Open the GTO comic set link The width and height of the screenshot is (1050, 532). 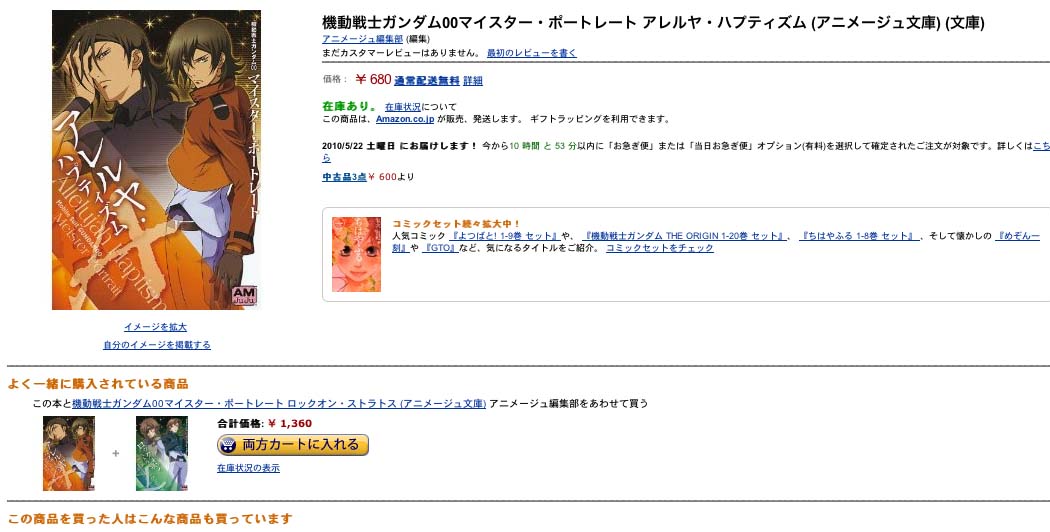click(440, 248)
